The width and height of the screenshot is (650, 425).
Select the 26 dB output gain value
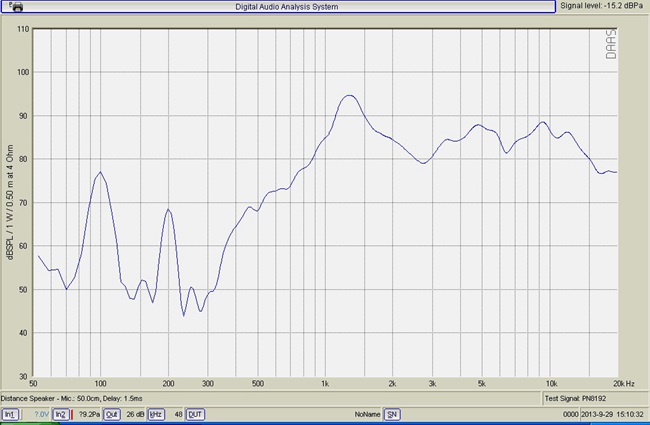pos(133,414)
